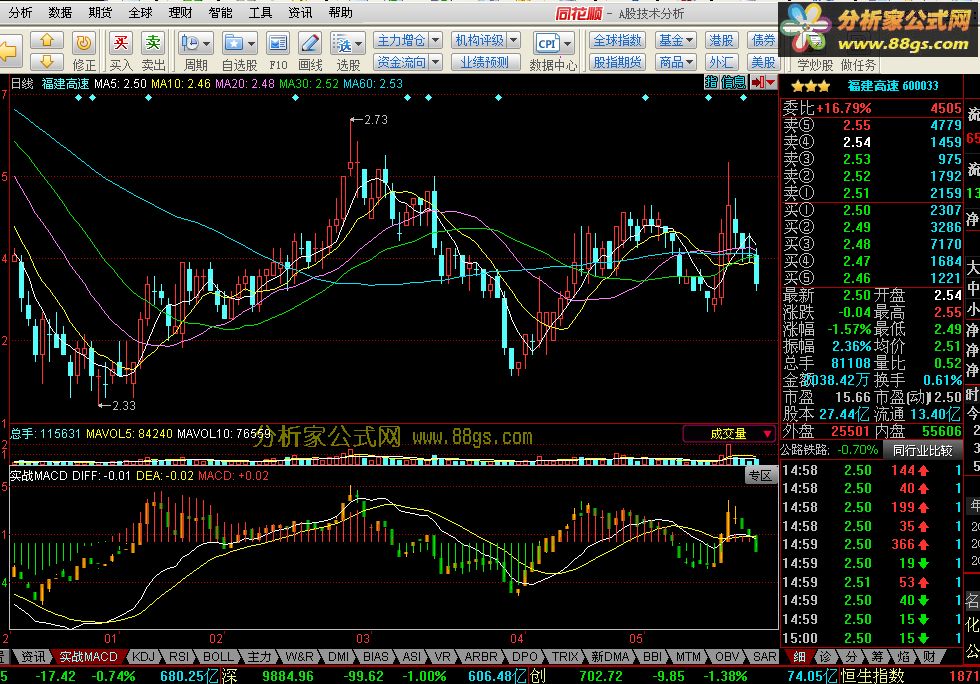980x684 pixels.
Task: Open the CPI 数据中心 icon
Action: 547,44
